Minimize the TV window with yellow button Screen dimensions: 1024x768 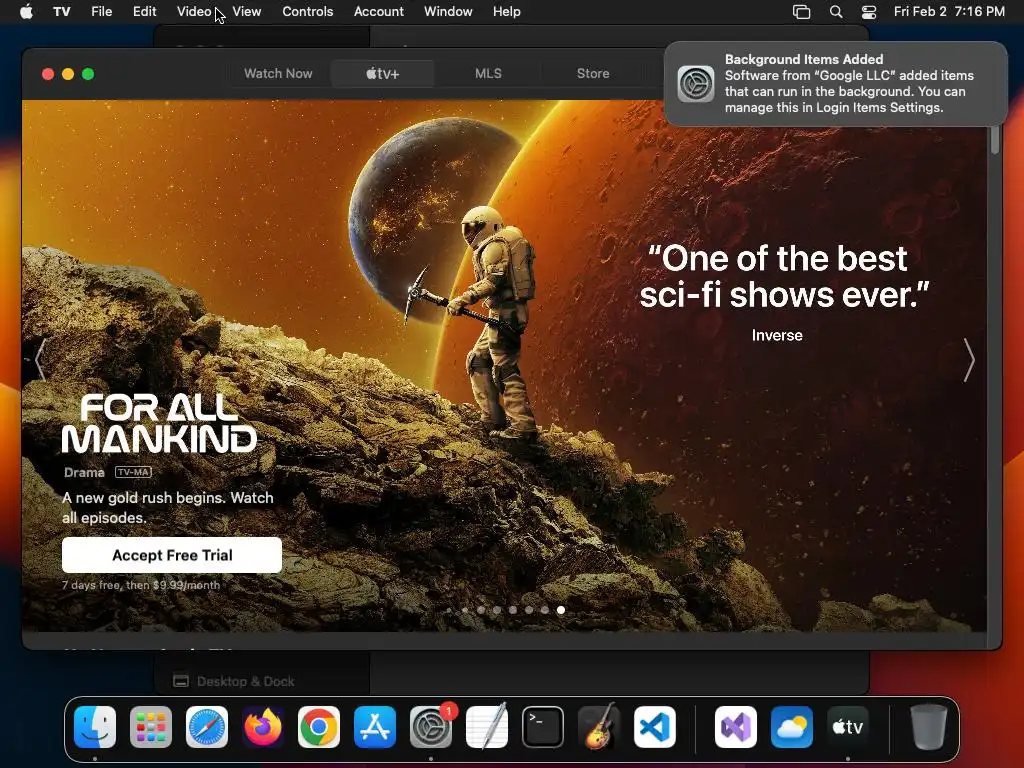pos(68,74)
